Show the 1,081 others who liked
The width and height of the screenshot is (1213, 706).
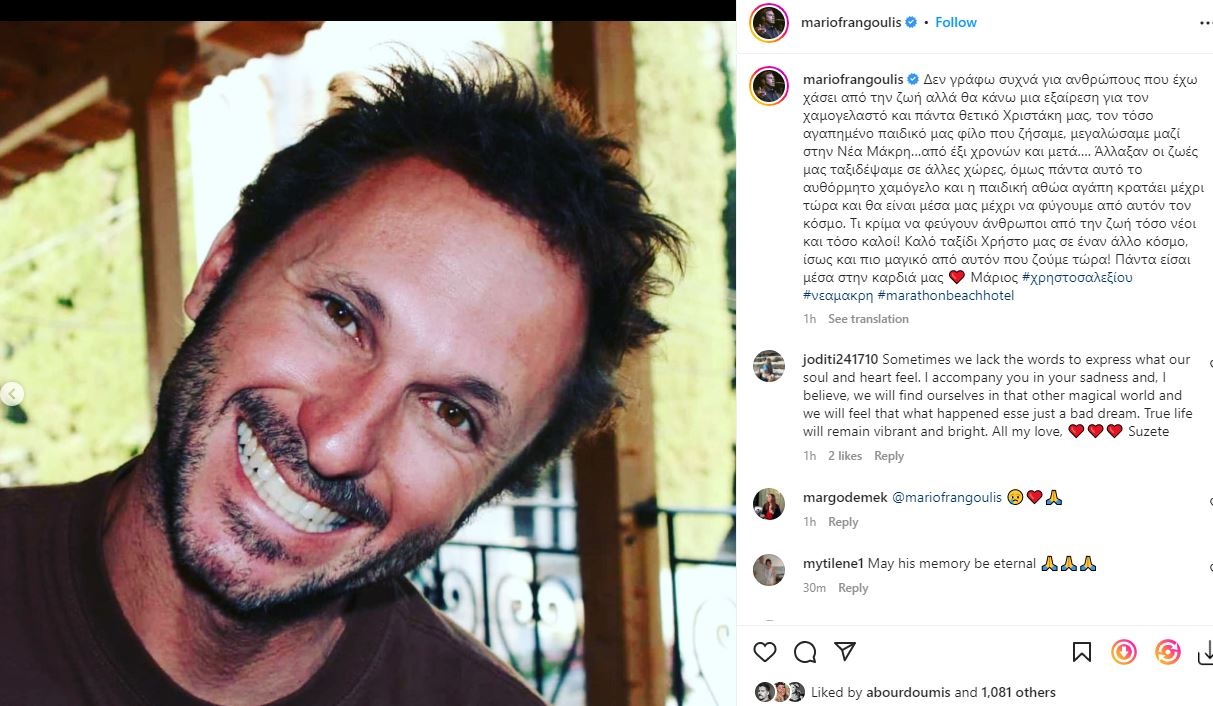point(1018,692)
